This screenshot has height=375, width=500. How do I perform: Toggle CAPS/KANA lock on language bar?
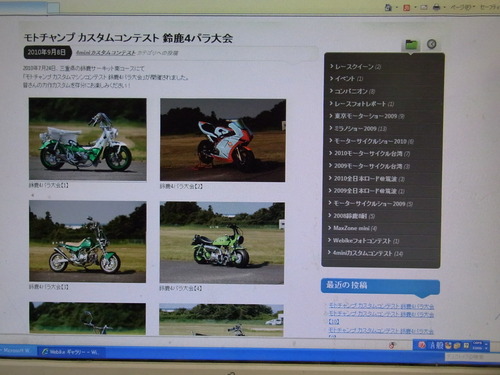pyautogui.click(x=477, y=345)
